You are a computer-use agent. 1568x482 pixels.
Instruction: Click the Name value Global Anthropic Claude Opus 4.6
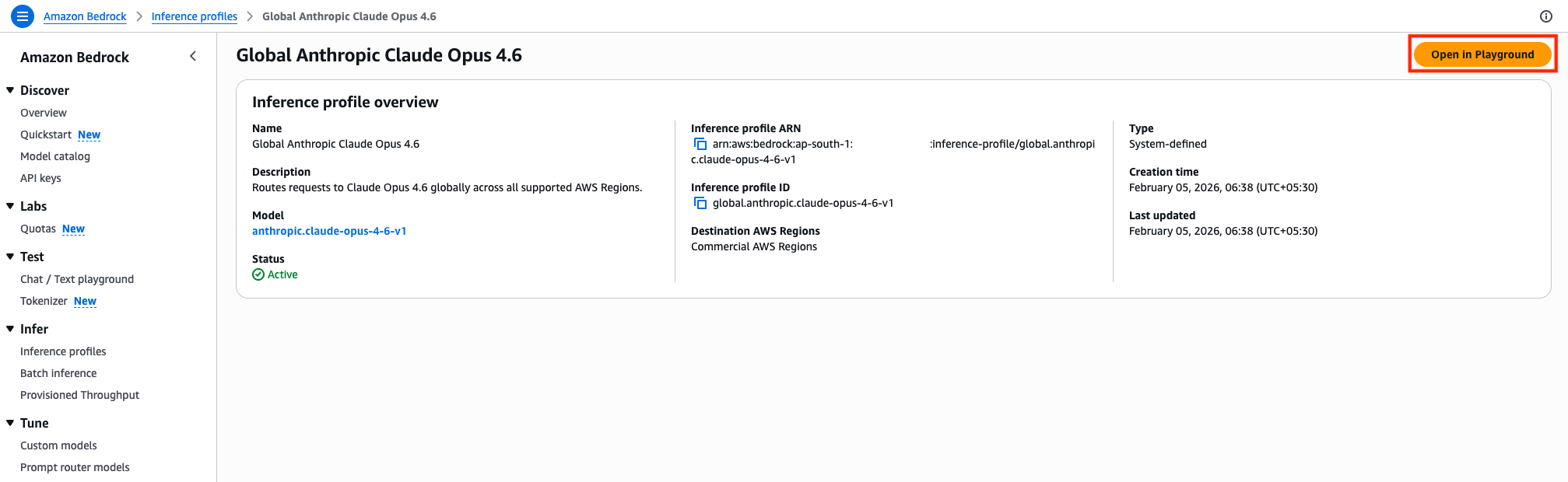pyautogui.click(x=336, y=144)
